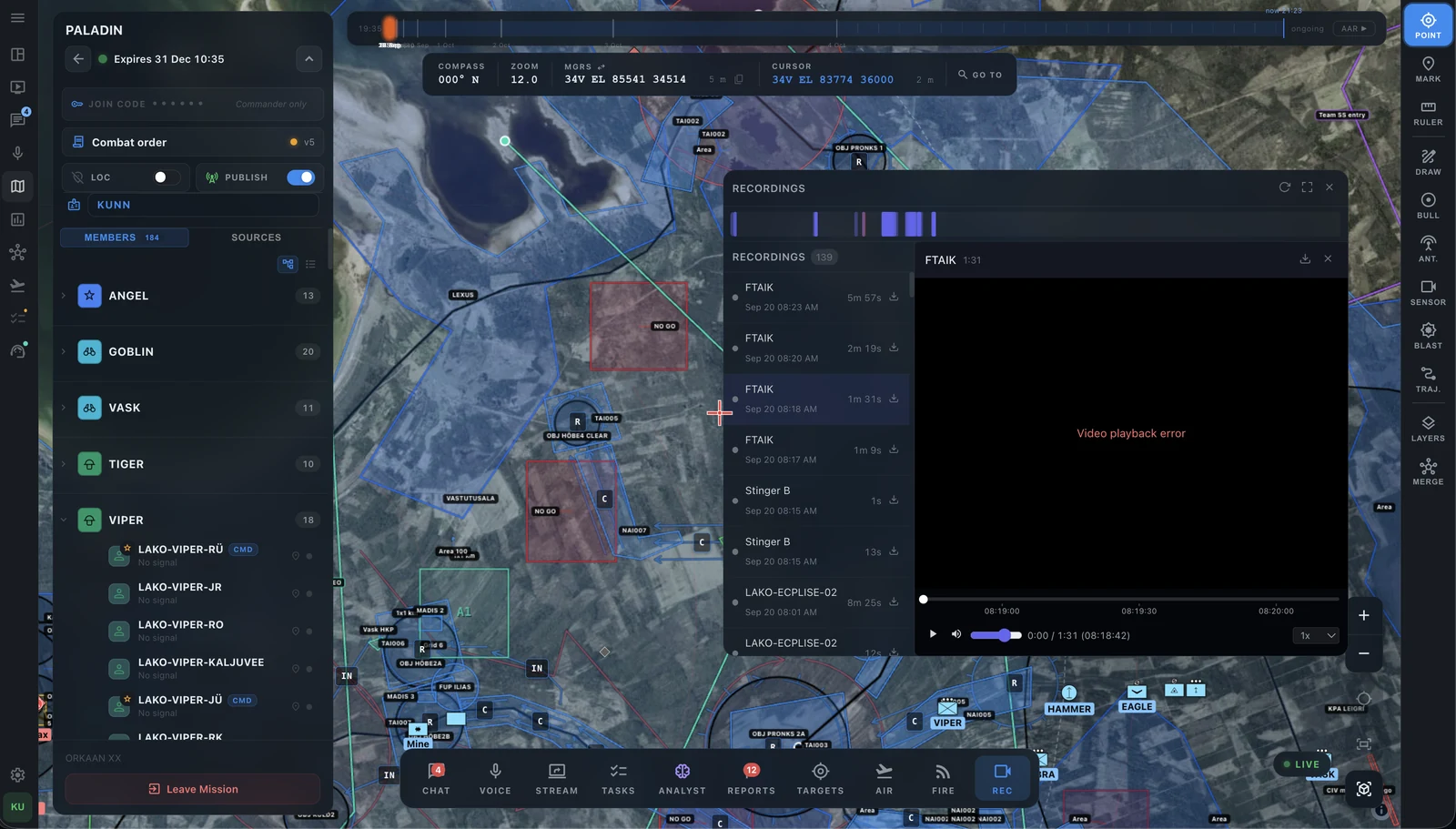Open the 1x playback speed dropdown
1456x829 pixels.
[1317, 635]
